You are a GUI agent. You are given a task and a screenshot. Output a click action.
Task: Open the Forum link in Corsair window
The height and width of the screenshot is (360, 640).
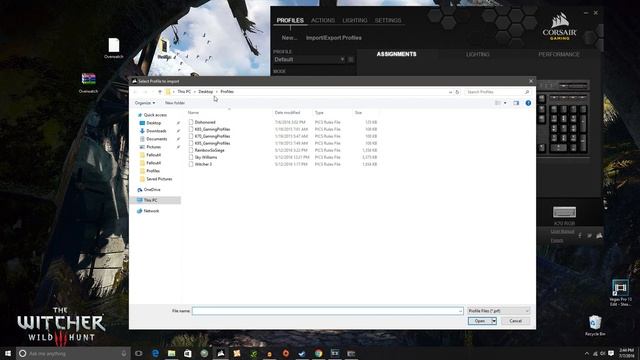pyautogui.click(x=557, y=240)
